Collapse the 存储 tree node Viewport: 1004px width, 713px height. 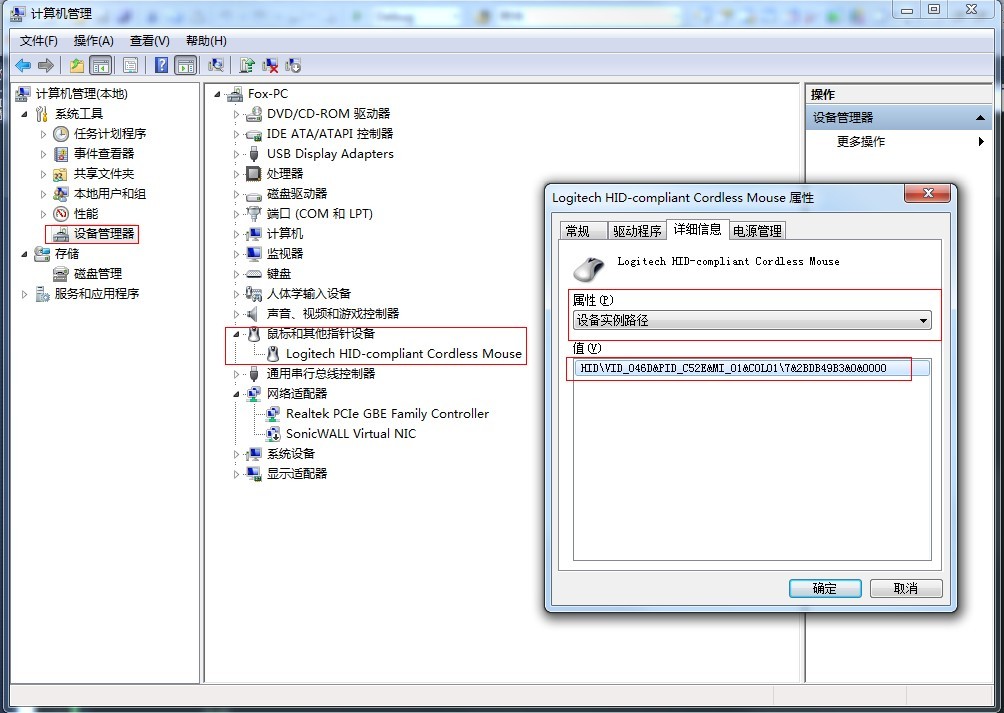[x=24, y=254]
